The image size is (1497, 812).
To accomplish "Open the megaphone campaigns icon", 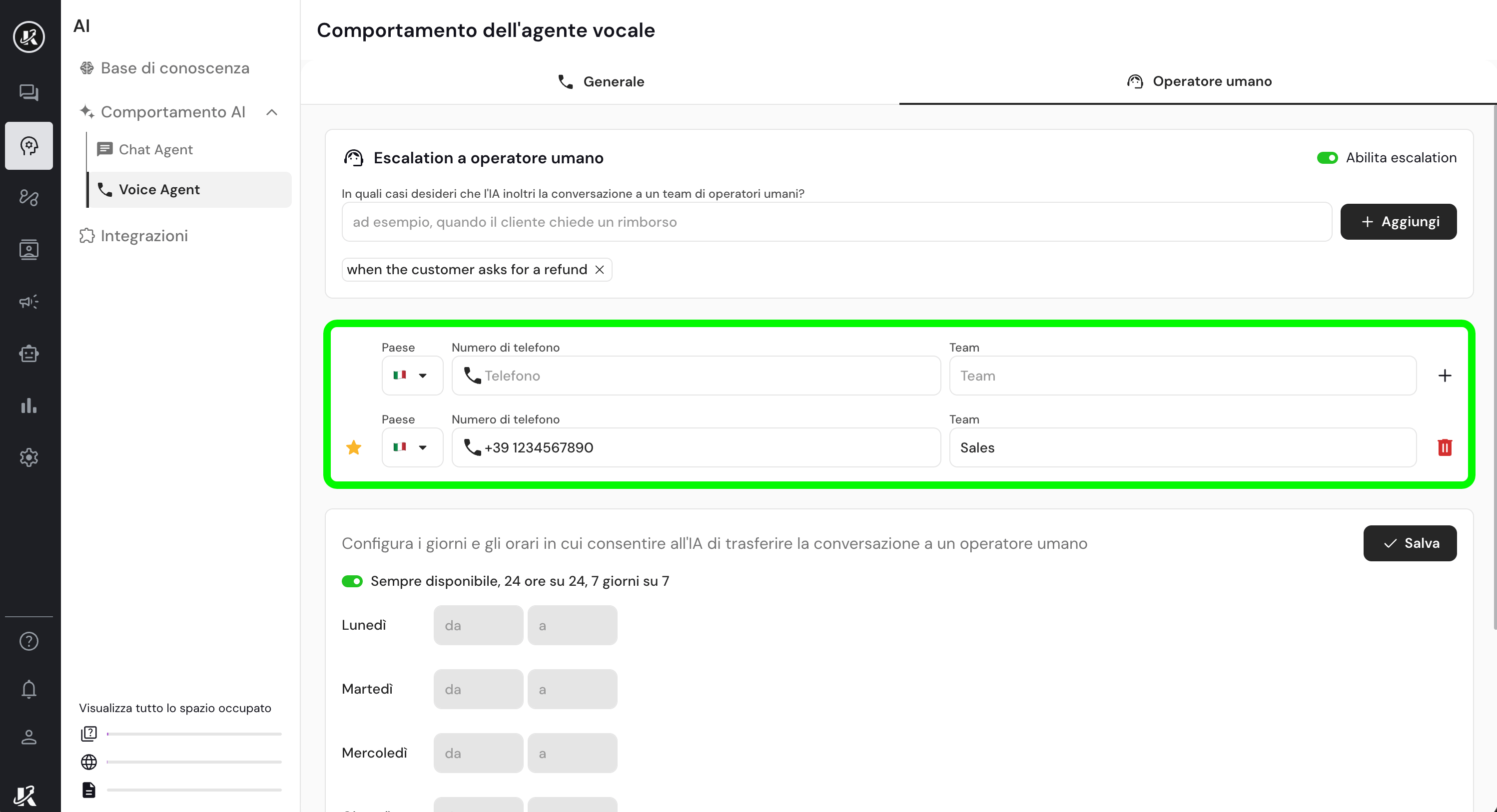I will (28, 302).
